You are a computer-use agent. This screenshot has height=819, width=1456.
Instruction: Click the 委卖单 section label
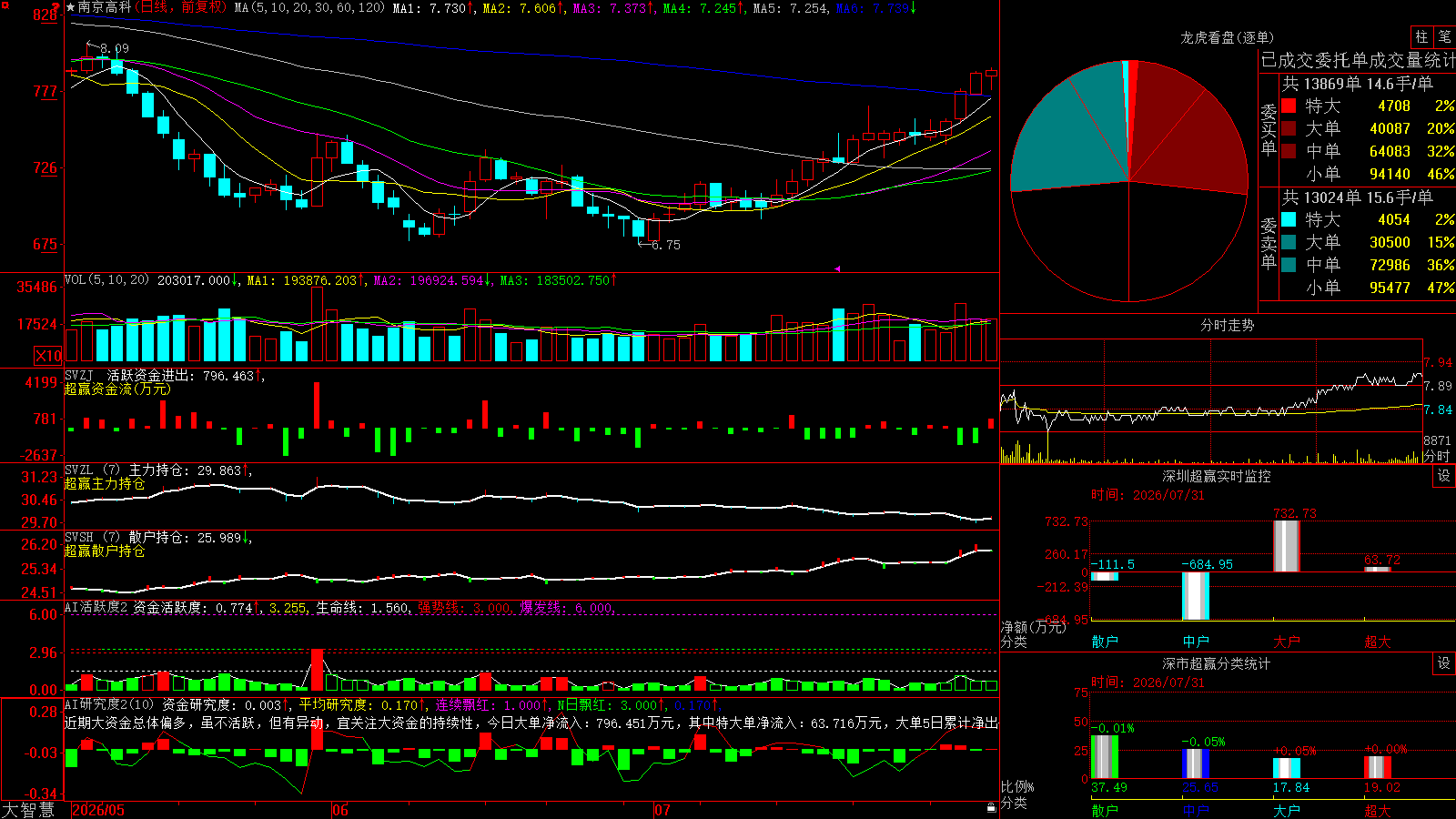pos(1269,242)
